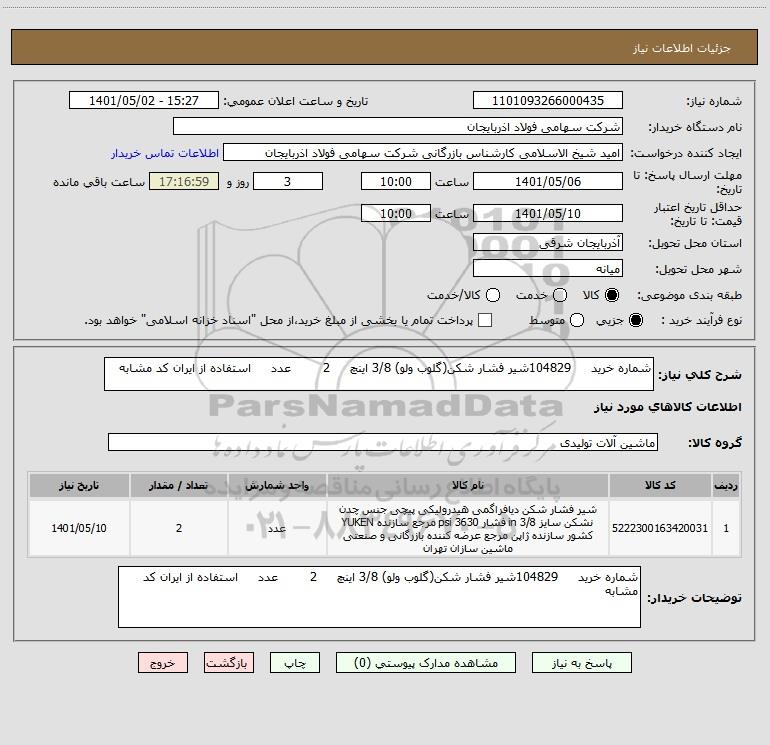Click the remaining time field 17:16:59
Viewport: 770px width, 745px height.
click(x=184, y=181)
